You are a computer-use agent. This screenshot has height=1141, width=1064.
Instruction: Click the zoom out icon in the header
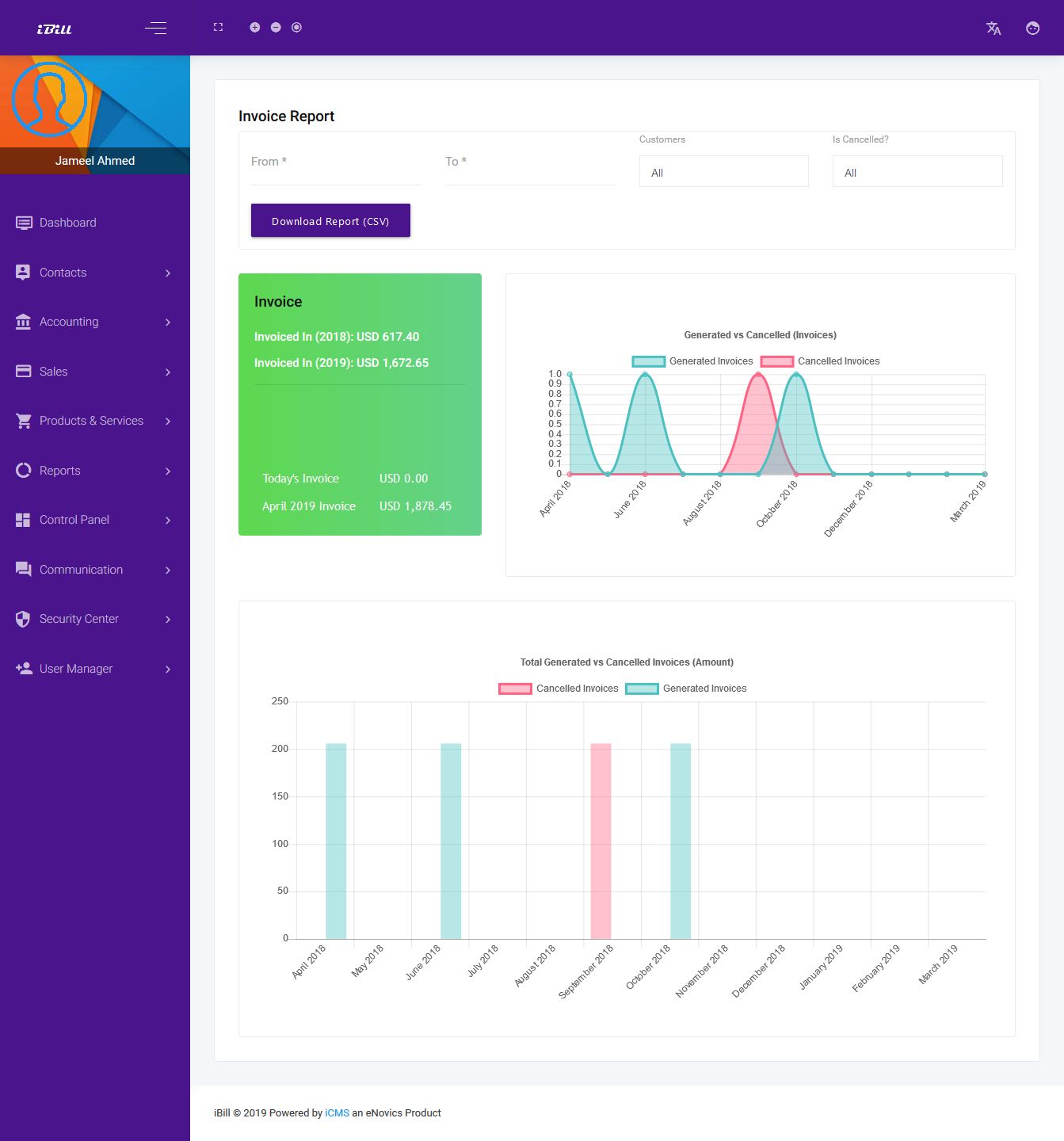point(276,27)
